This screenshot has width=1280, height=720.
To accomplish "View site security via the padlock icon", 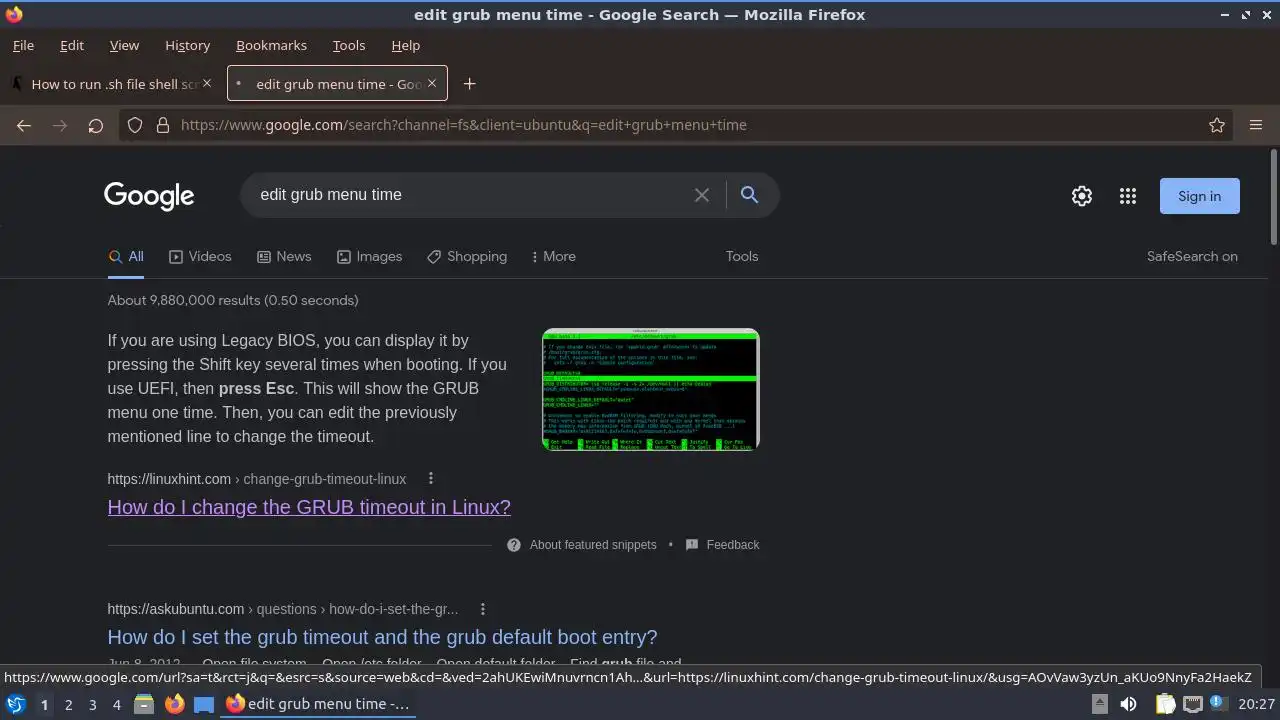I will (163, 125).
